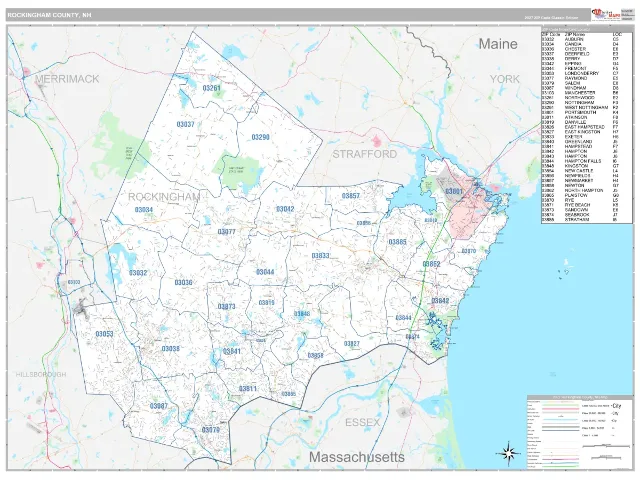
Task: Select ZIP code label 03858
Action: click(316, 356)
